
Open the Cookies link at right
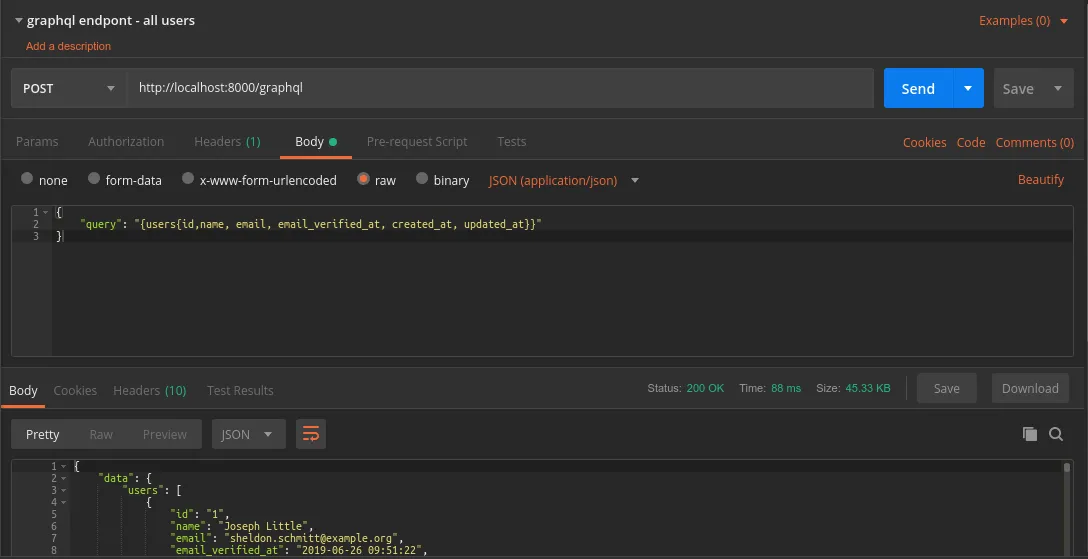pyautogui.click(x=924, y=142)
